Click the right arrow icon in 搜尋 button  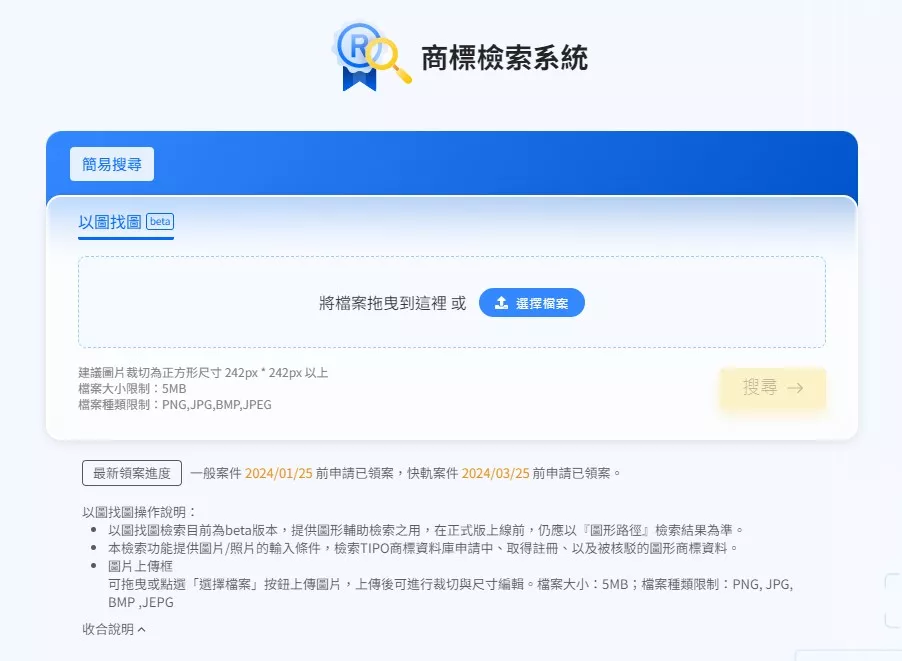click(796, 388)
